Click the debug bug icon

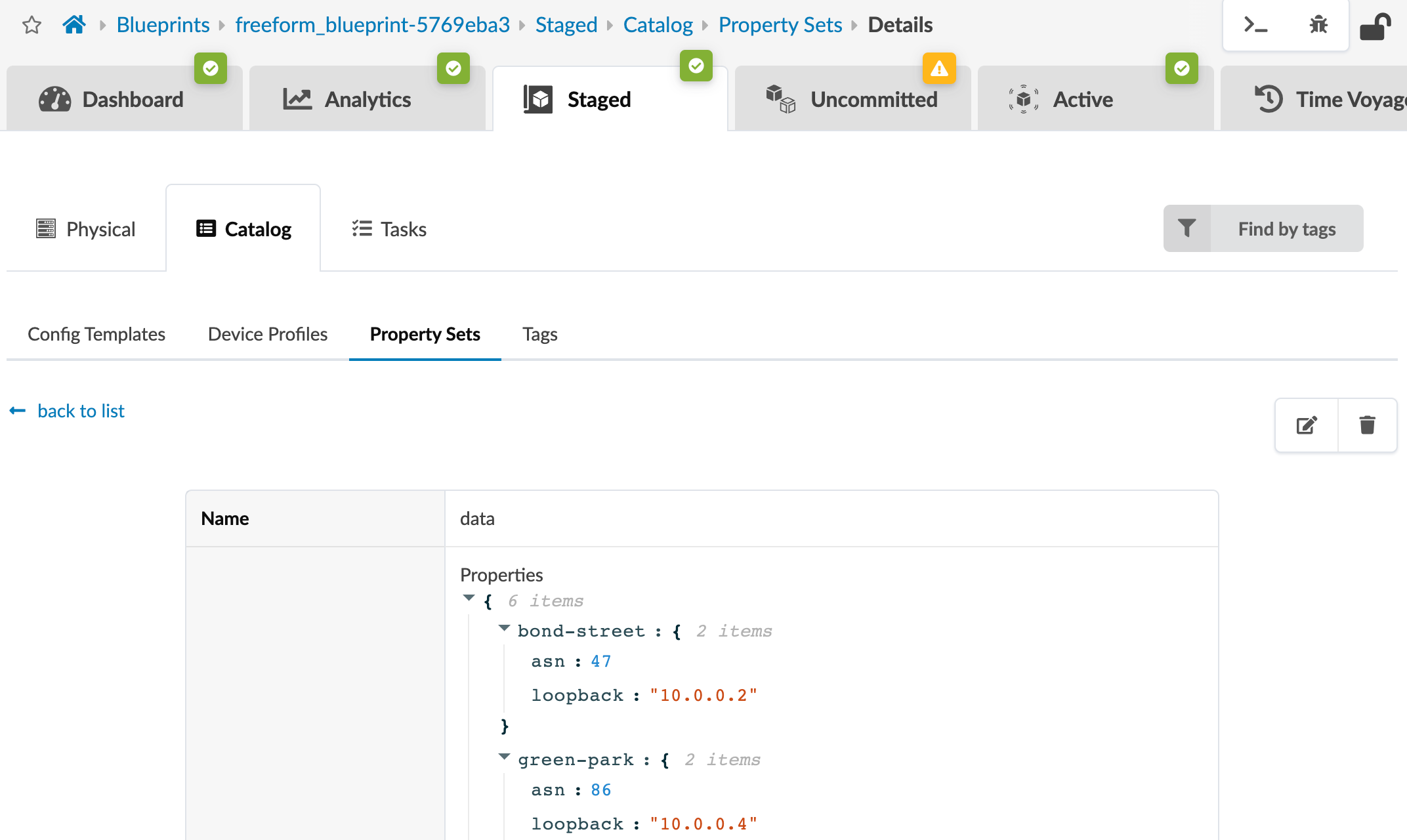tap(1318, 24)
